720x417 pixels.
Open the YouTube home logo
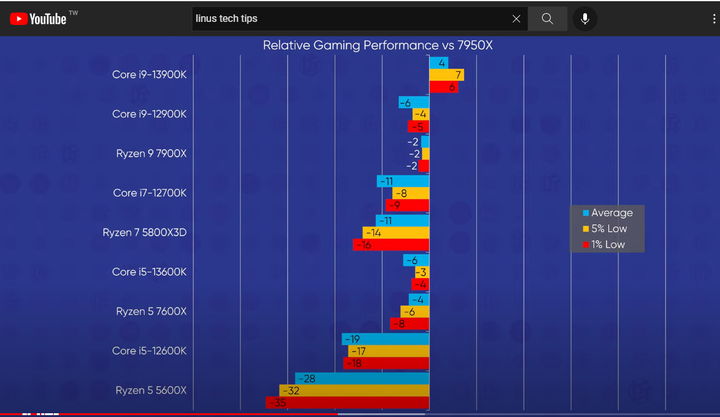(39, 19)
